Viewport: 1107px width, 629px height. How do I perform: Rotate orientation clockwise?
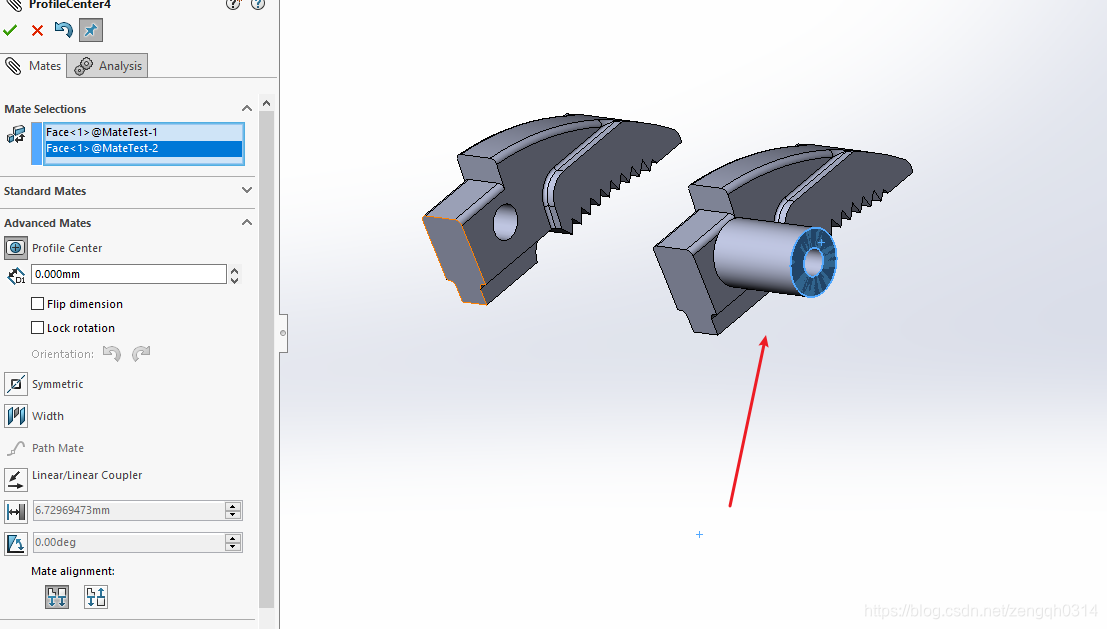coord(141,353)
